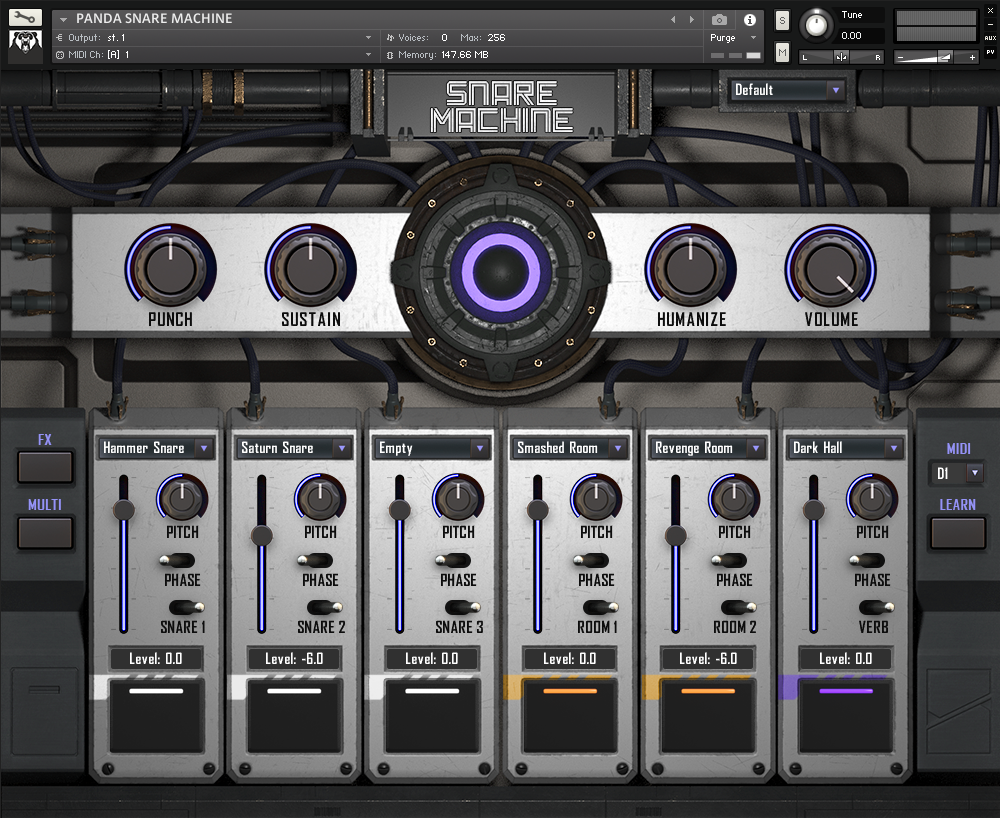Screen dimensions: 1000x818
Task: Trigger the Smashed Room orange pad
Action: click(570, 716)
